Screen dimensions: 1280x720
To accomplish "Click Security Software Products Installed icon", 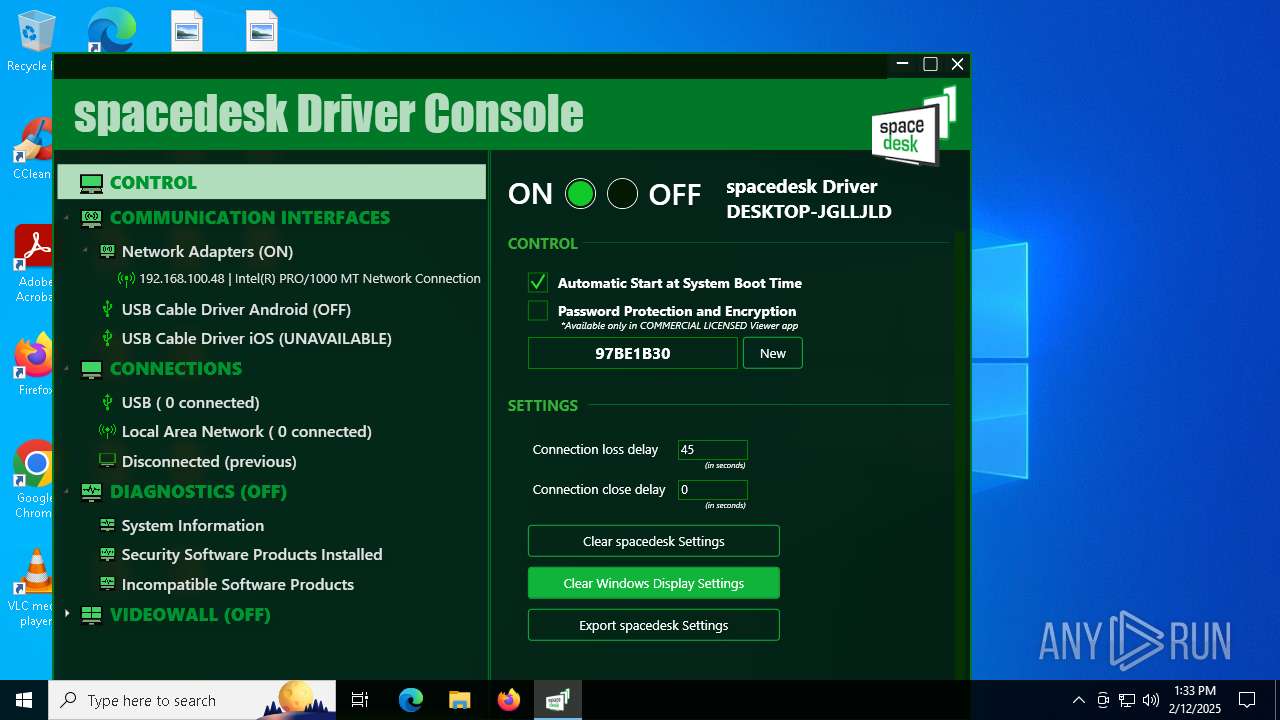I will pos(107,554).
